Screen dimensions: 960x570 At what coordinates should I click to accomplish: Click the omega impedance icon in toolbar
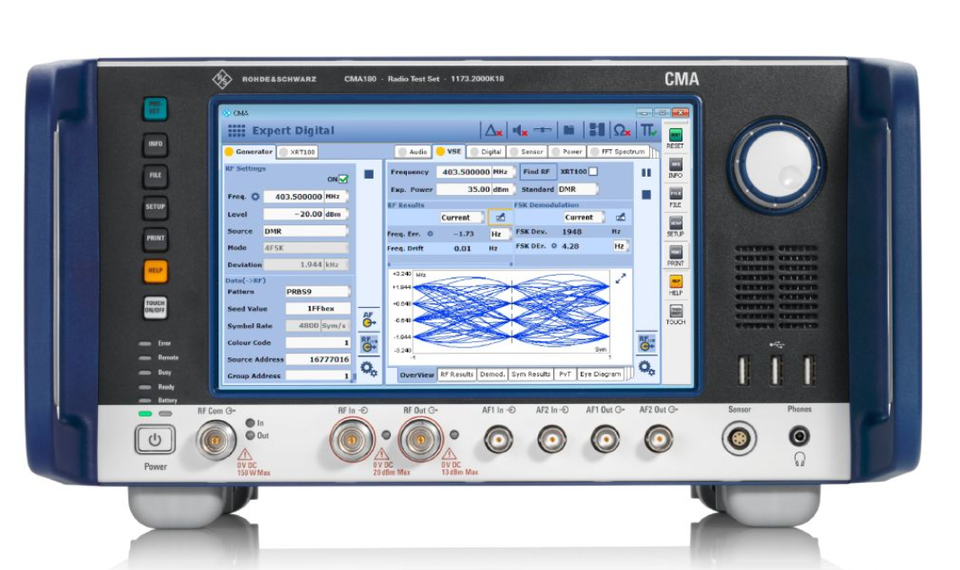tap(622, 130)
